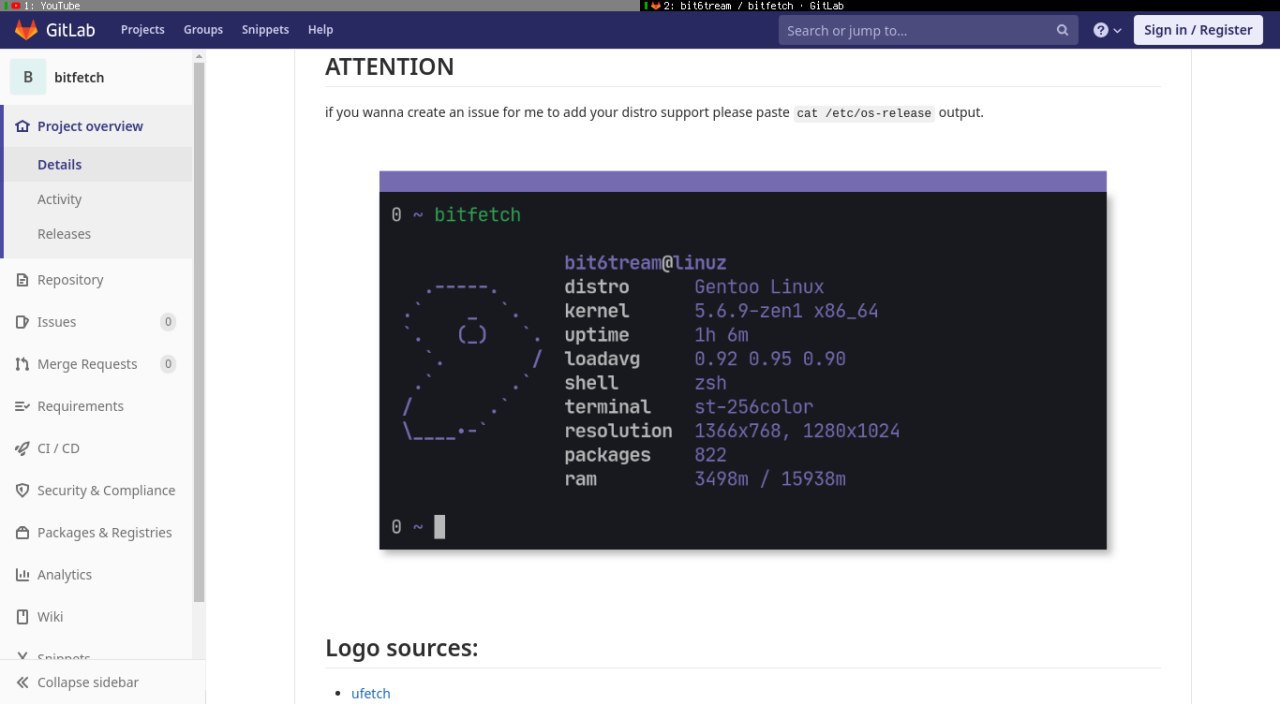Open the bitfetch project name link
The width and height of the screenshot is (1280, 704).
79,77
